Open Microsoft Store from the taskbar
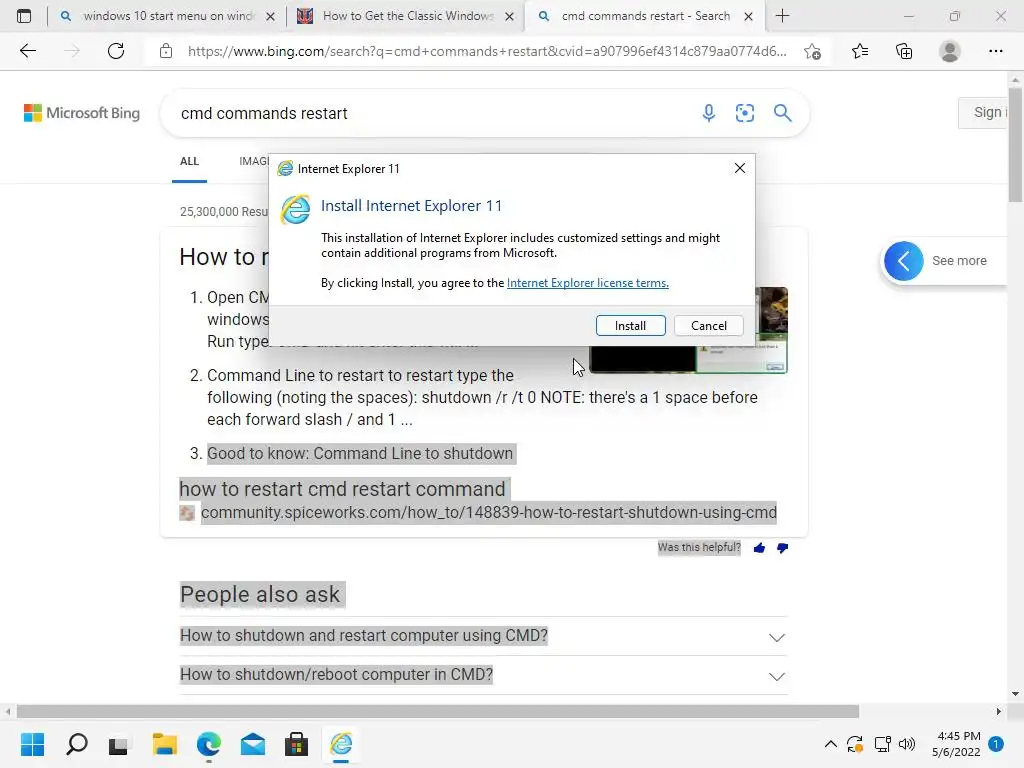 click(x=296, y=744)
